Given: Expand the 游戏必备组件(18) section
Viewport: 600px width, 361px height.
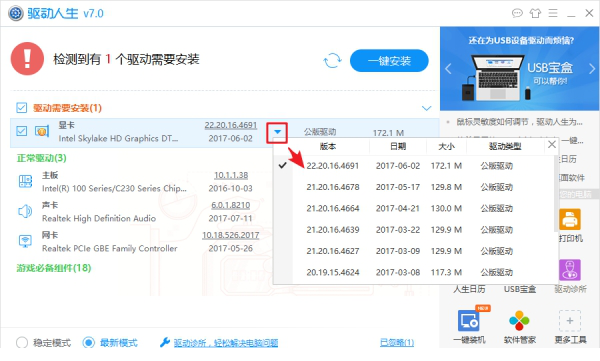Looking at the screenshot, I should pos(54,268).
